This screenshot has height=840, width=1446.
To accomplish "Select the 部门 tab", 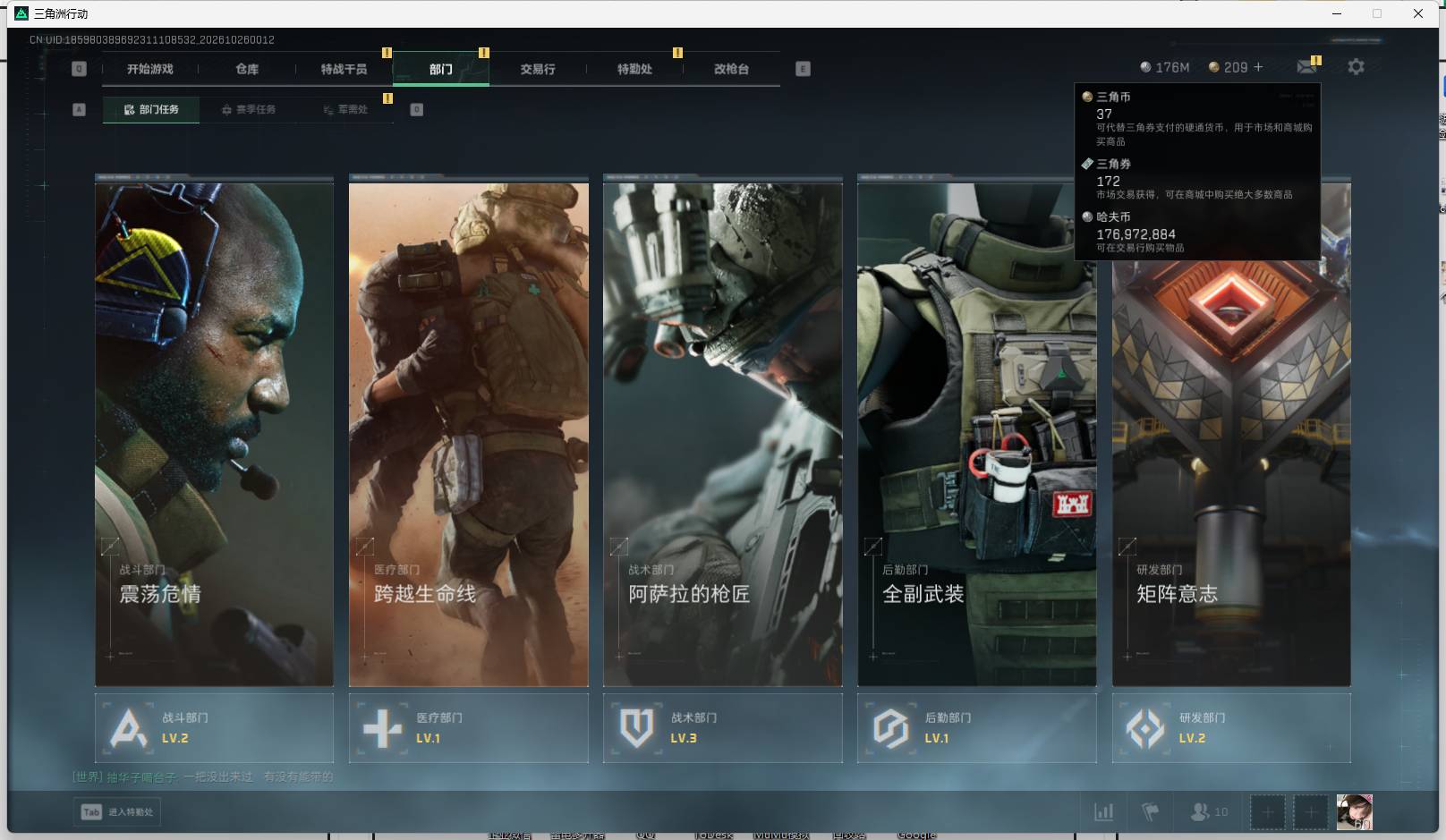I will click(440, 69).
